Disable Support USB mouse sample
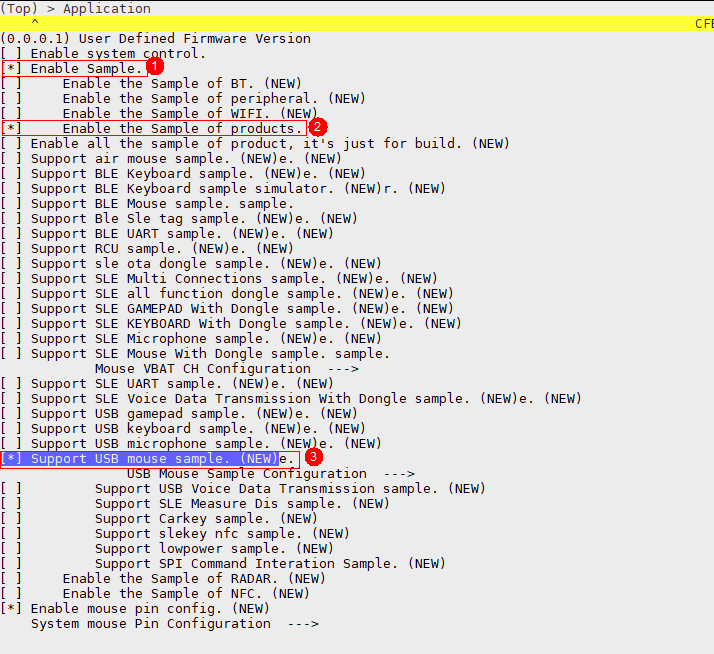This screenshot has height=654, width=714. [12, 458]
